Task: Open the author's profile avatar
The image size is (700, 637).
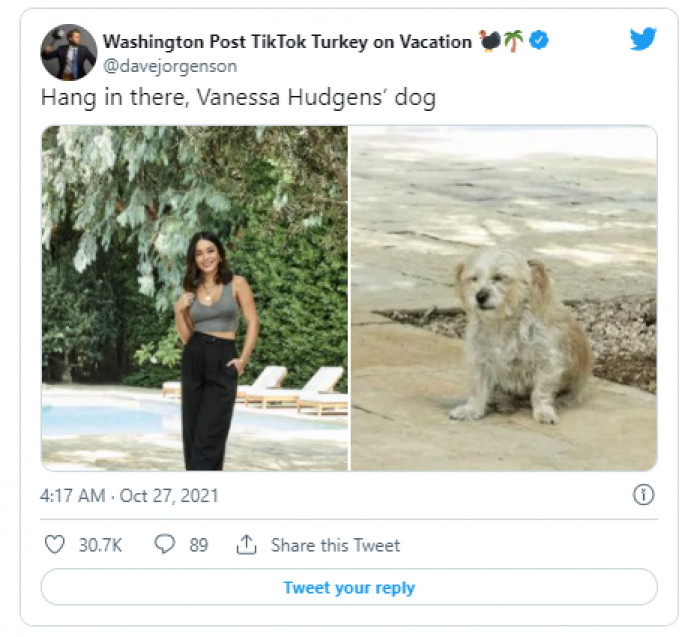Action: click(x=69, y=52)
